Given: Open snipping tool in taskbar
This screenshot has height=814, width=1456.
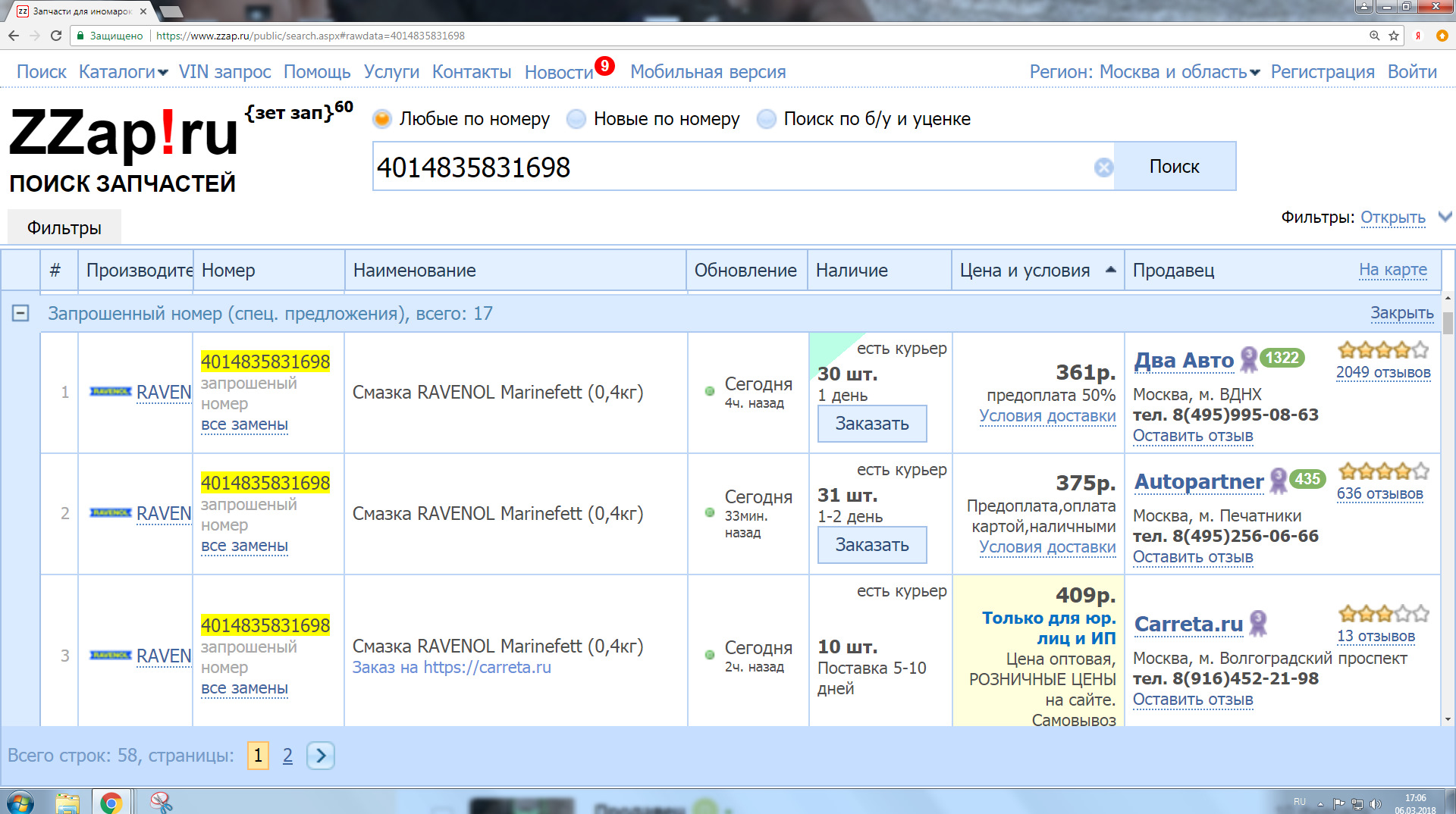Looking at the screenshot, I should (x=161, y=802).
